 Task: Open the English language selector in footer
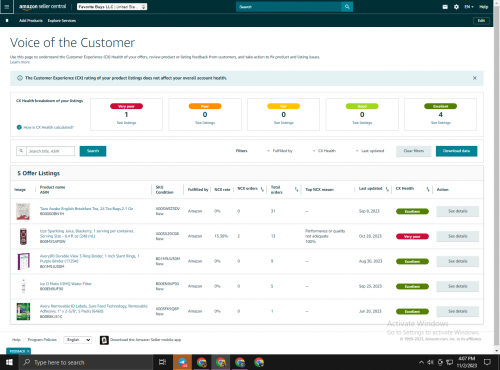(78, 340)
